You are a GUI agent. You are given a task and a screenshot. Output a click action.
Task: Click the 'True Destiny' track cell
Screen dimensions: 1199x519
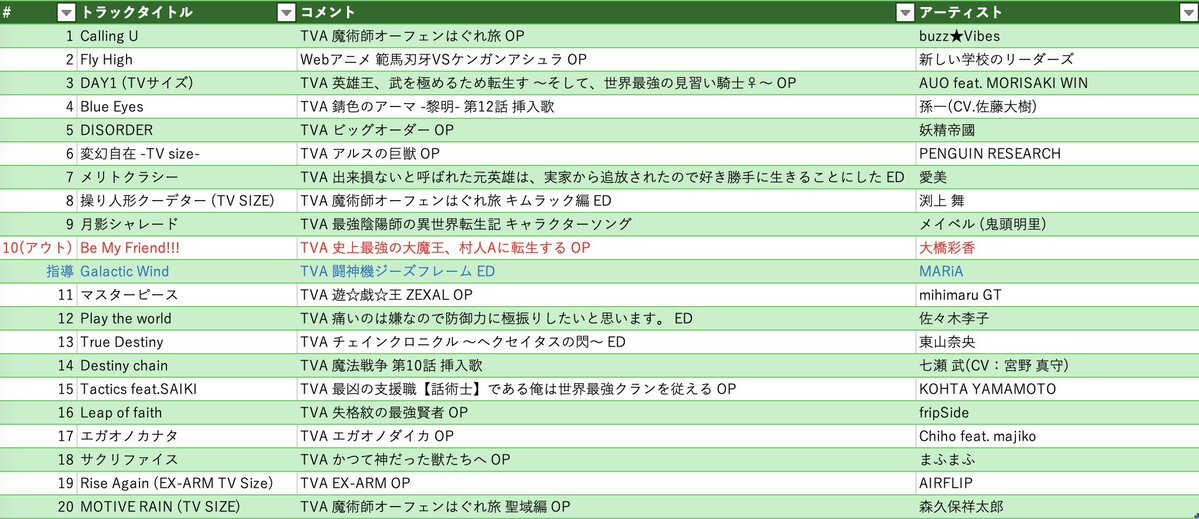(x=186, y=342)
